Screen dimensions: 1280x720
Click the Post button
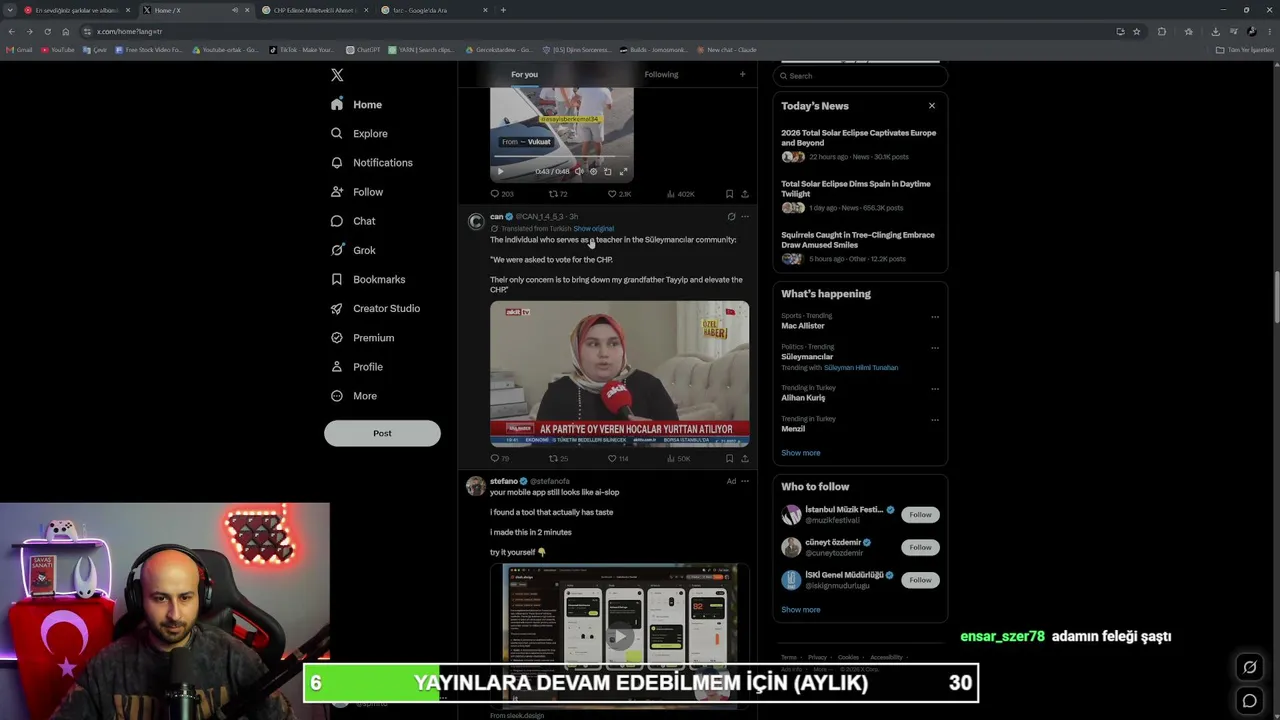coord(382,433)
